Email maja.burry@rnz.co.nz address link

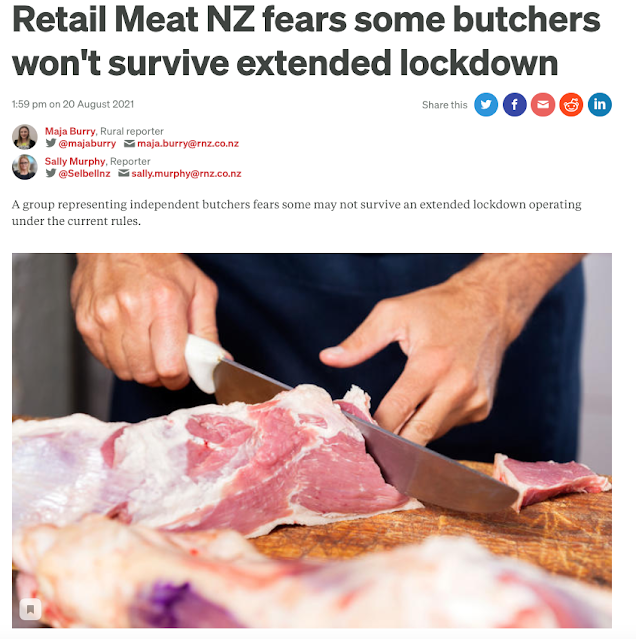tap(188, 143)
